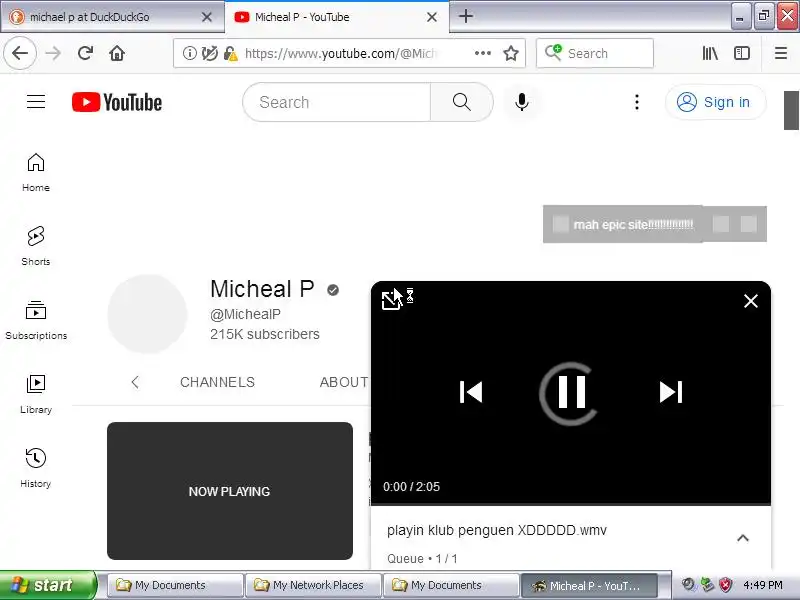The image size is (800, 600).
Task: Click the 4:49 PM system clock
Action: click(763, 585)
